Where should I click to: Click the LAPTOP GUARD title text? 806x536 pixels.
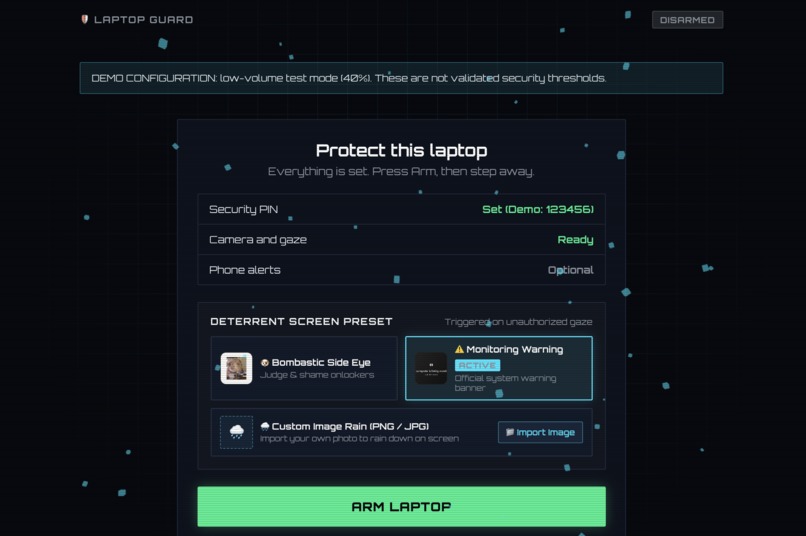click(x=143, y=20)
